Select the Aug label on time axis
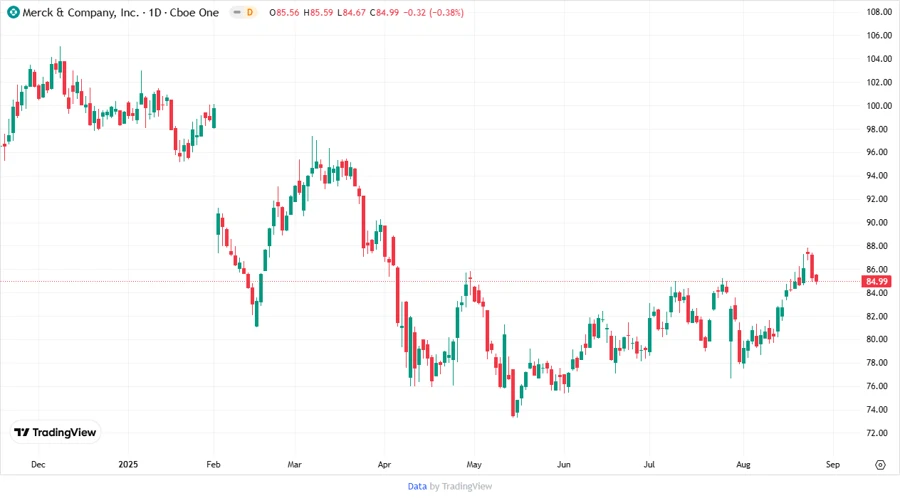 [743, 464]
